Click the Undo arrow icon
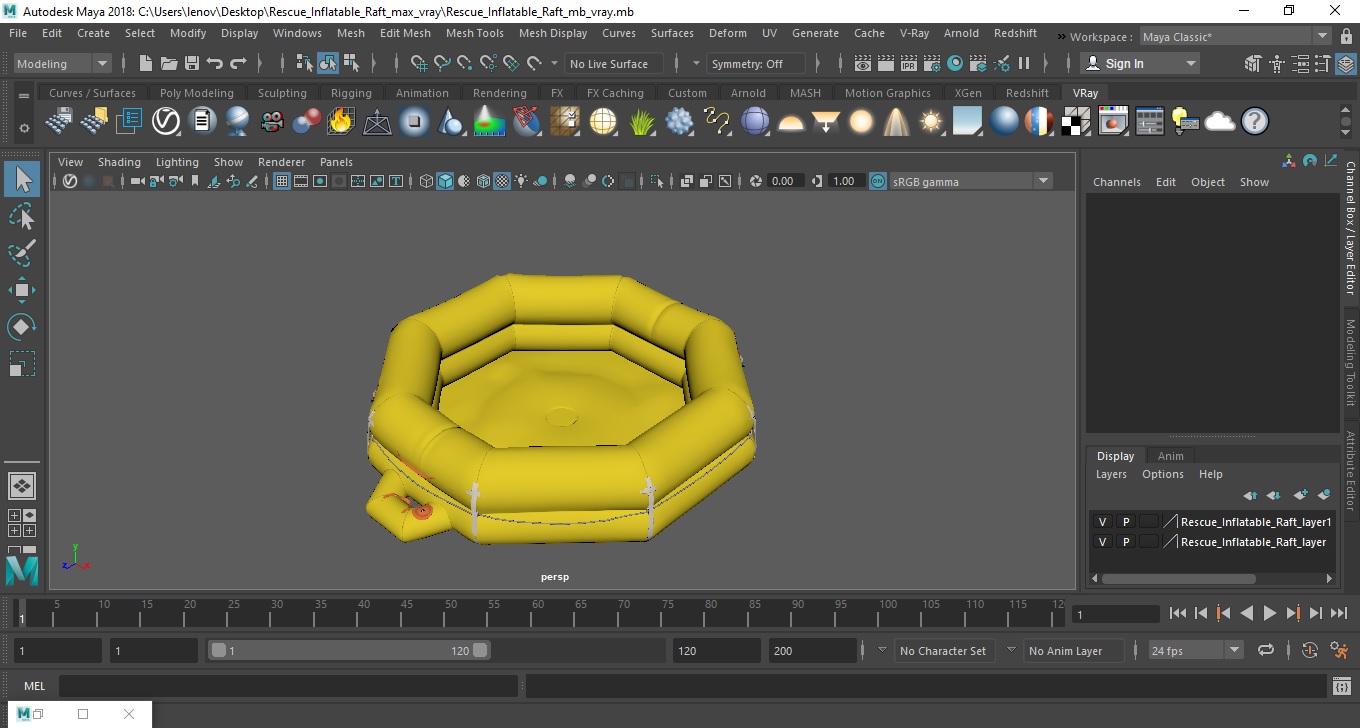Screen dimensions: 1360x728 tap(215, 63)
